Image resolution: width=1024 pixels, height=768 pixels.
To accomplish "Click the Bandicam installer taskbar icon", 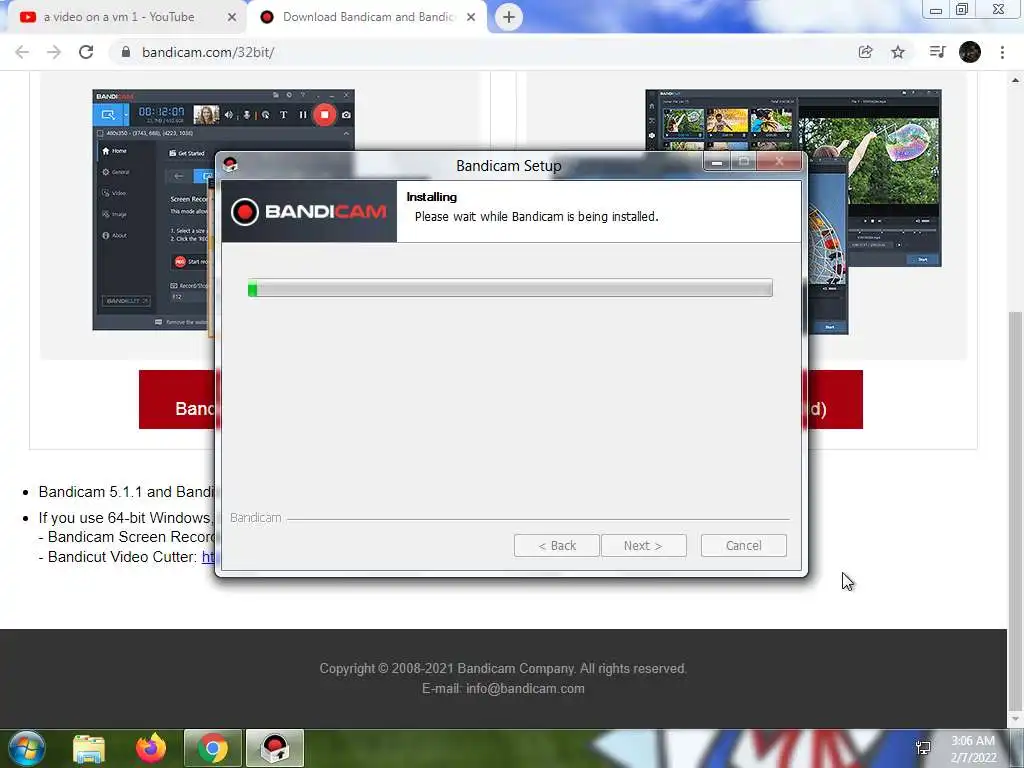I will tap(275, 748).
